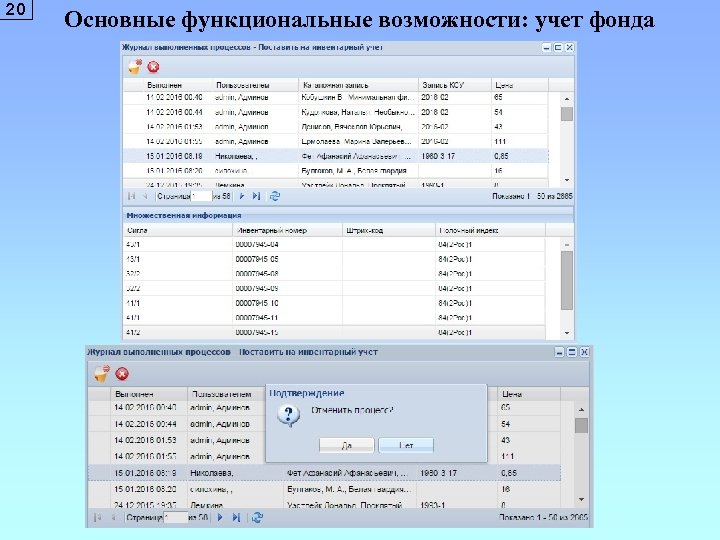
Task: Go to first page in lower window
Action: pos(98,518)
